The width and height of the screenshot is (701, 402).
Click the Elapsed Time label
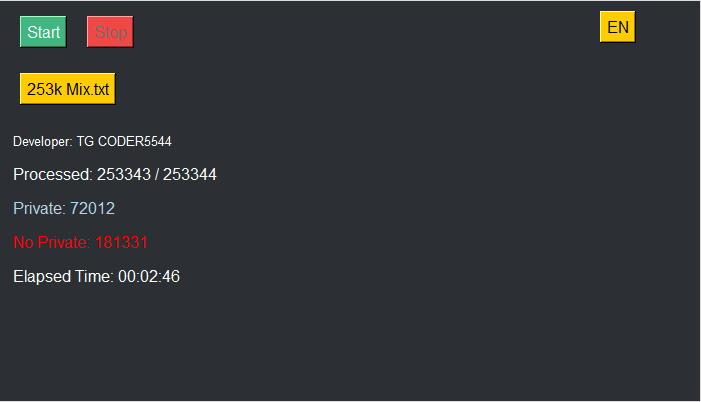point(63,277)
